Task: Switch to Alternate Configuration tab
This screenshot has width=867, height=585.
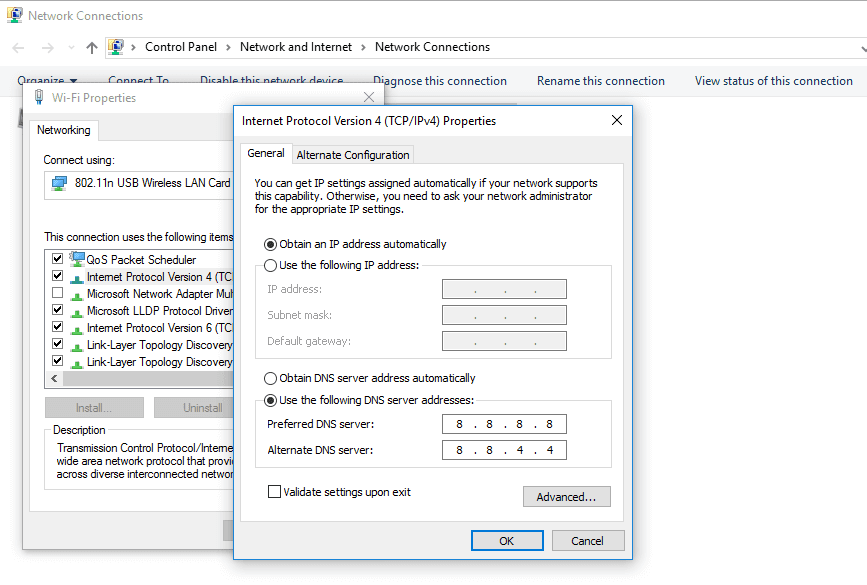Action: click(353, 155)
